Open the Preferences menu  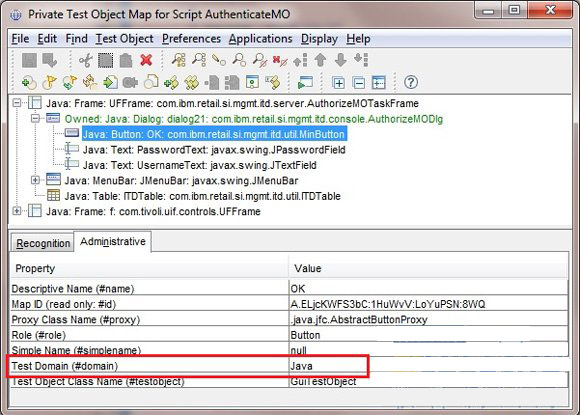[x=191, y=38]
